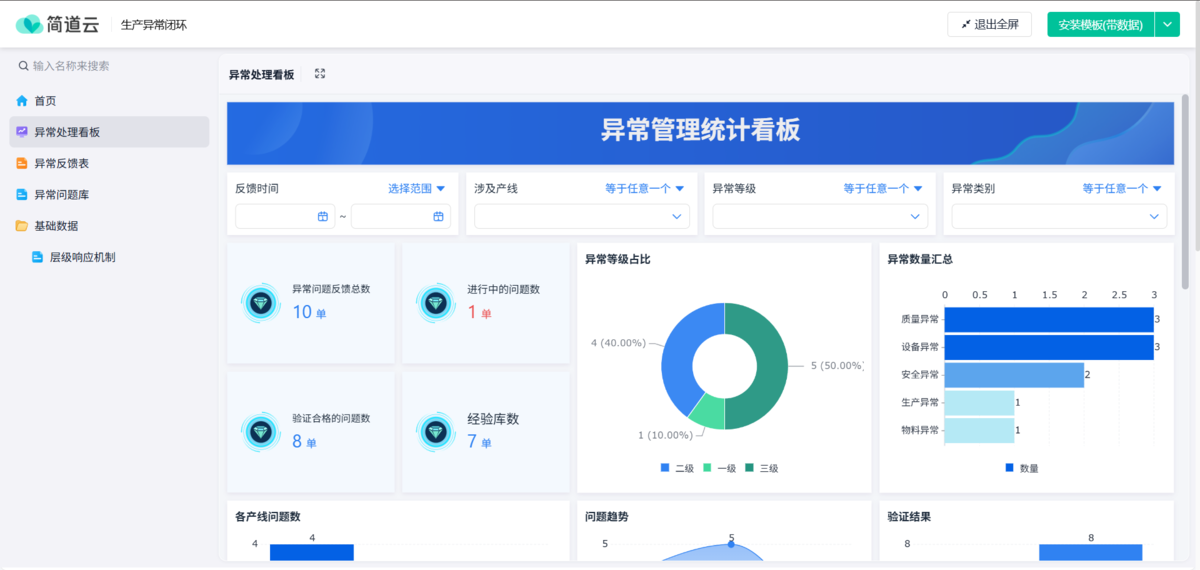
Task: Click the 退出全屏 button
Action: pyautogui.click(x=989, y=24)
